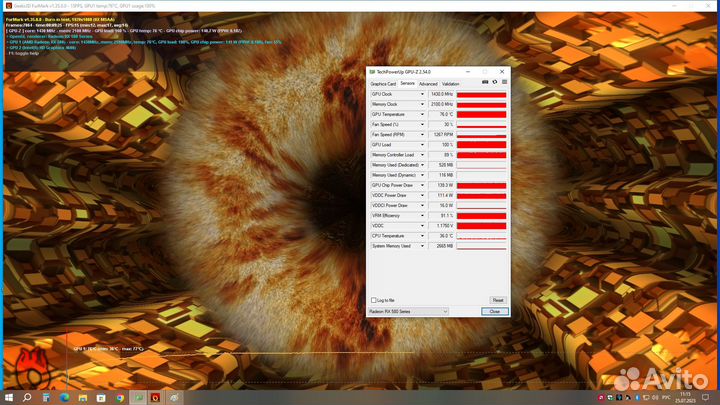Minimize the GPU-Z window
The image size is (720, 405).
tap(467, 72)
